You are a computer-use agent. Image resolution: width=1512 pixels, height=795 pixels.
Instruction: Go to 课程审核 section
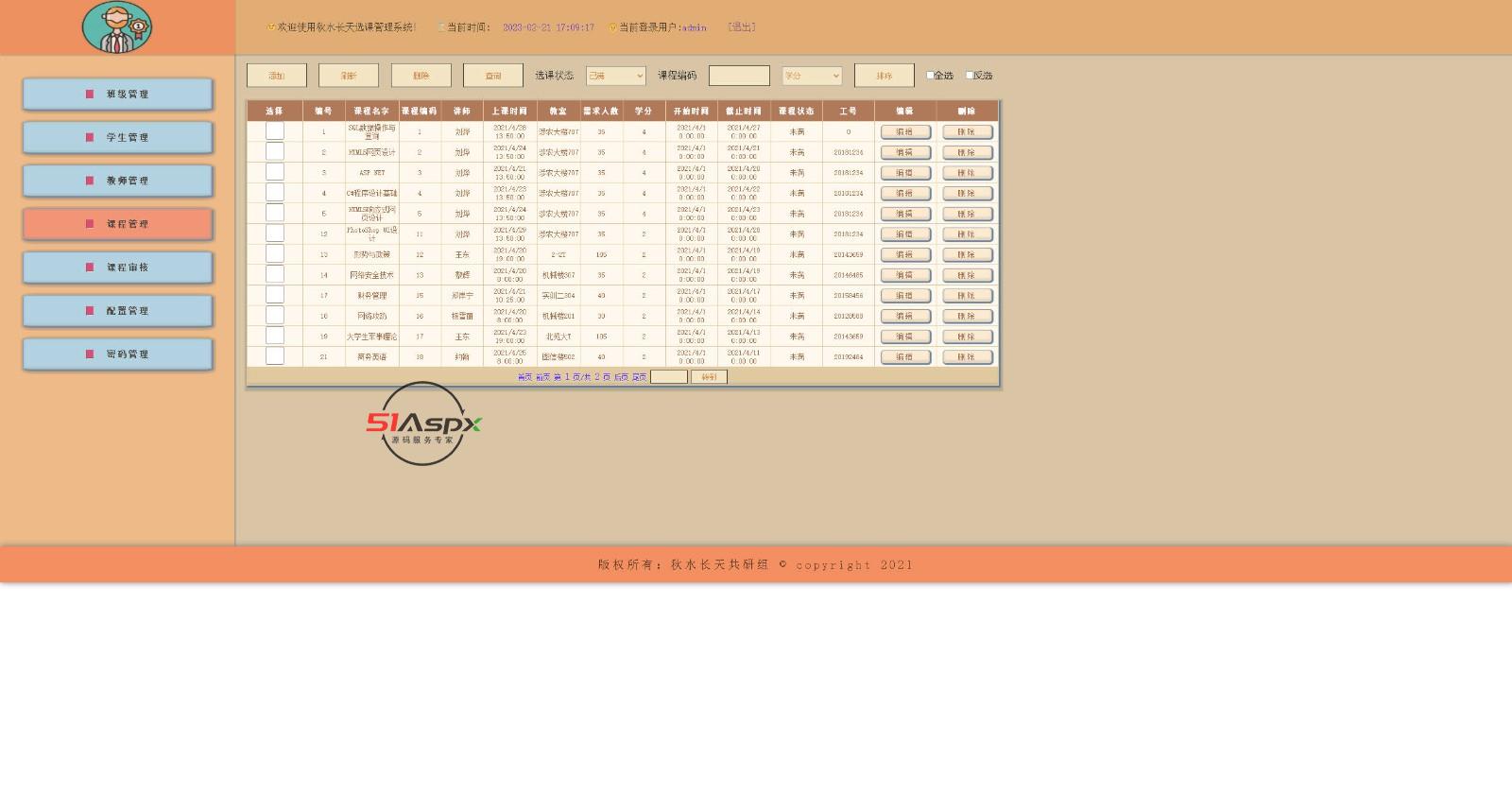click(117, 268)
